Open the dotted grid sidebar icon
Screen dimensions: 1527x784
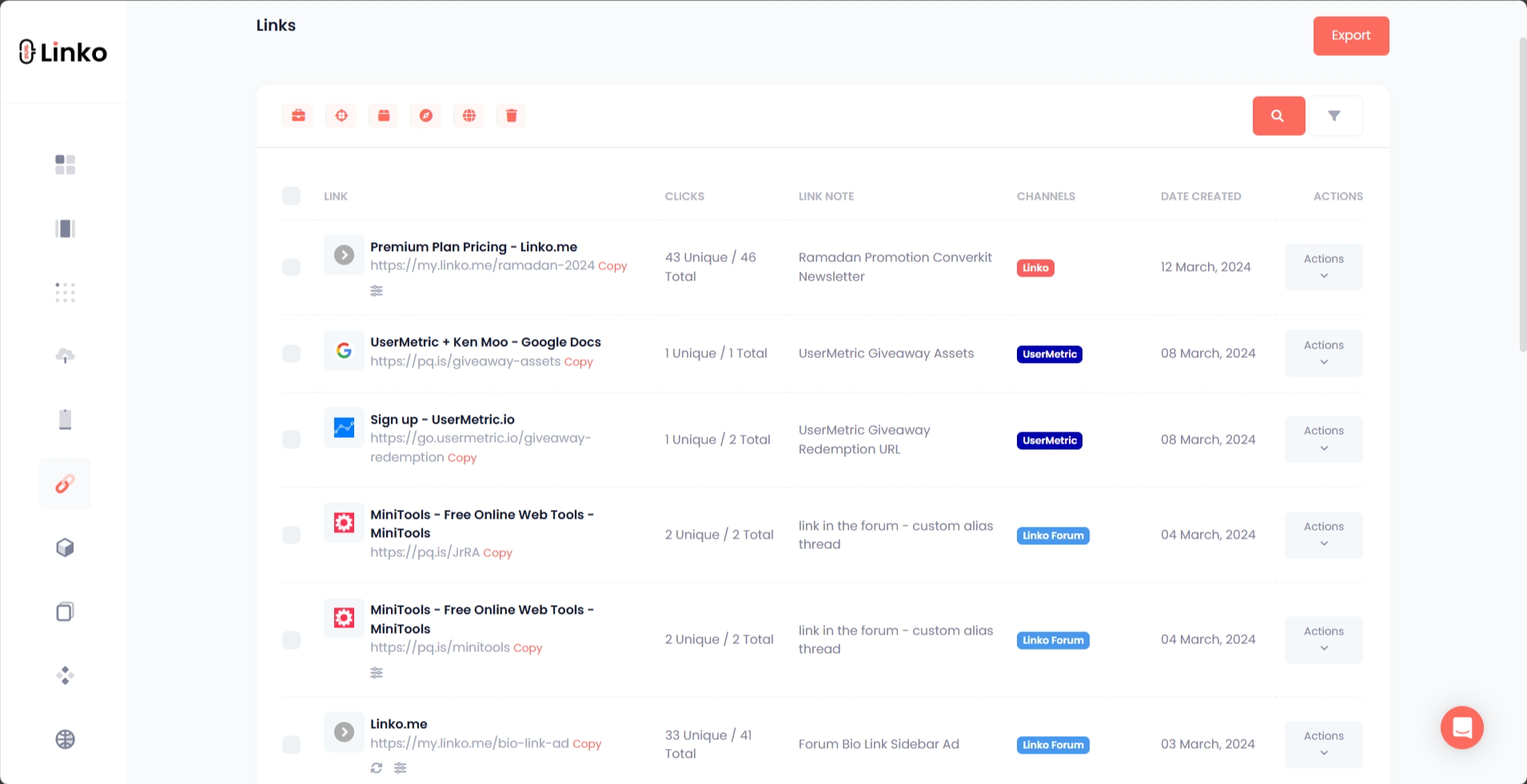65,293
